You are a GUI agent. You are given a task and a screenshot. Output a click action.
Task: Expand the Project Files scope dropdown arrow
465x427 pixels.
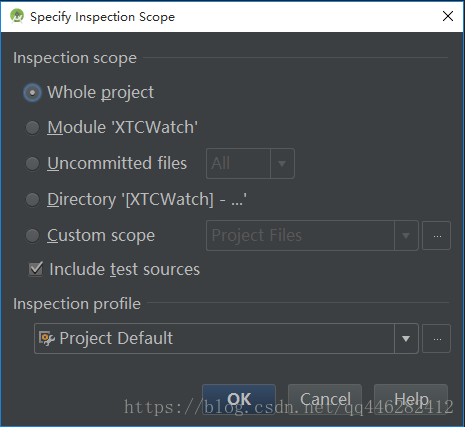pos(406,236)
